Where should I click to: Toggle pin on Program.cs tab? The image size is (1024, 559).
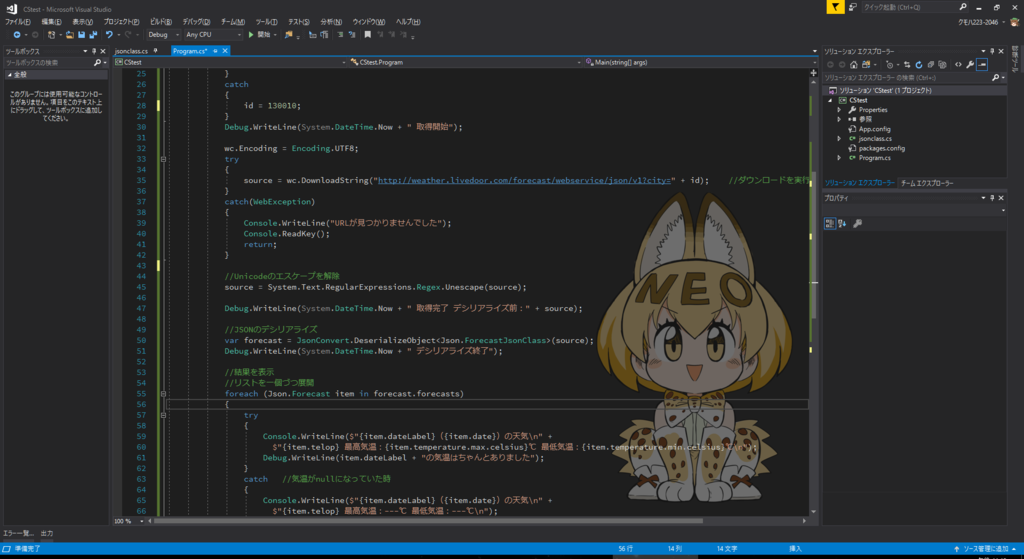click(x=216, y=50)
